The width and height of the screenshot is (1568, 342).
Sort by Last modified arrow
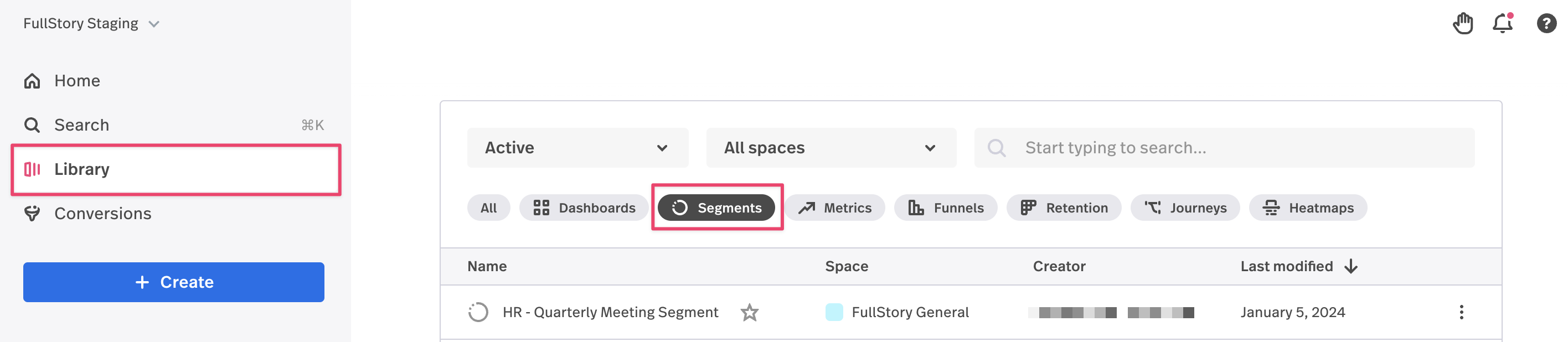(1351, 267)
